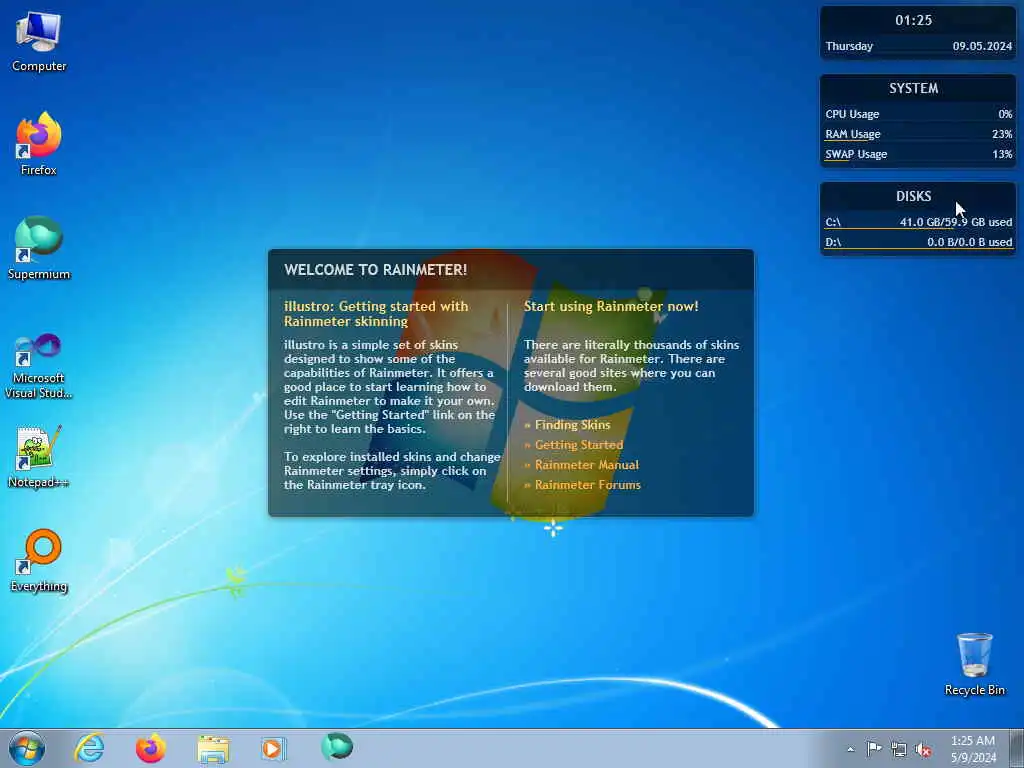Image resolution: width=1024 pixels, height=768 pixels.
Task: Open the taskbar clock and date
Action: [x=973, y=749]
